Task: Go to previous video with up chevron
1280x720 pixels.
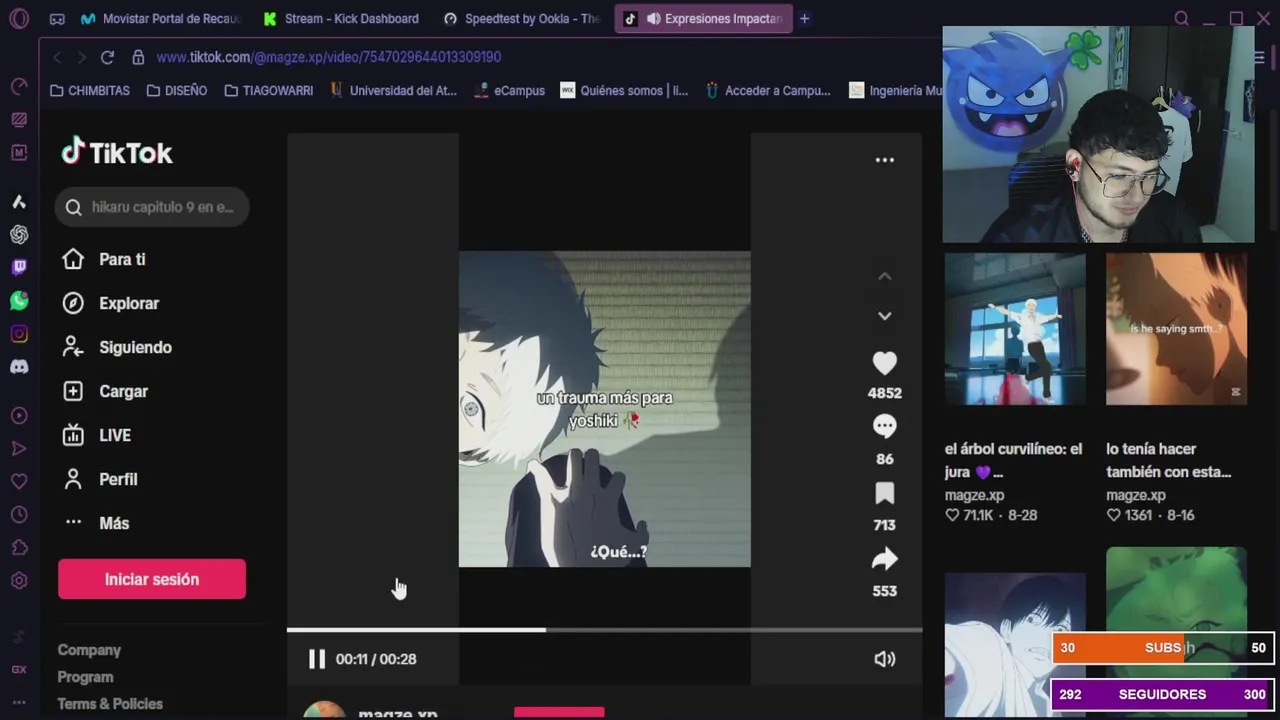Action: [884, 276]
